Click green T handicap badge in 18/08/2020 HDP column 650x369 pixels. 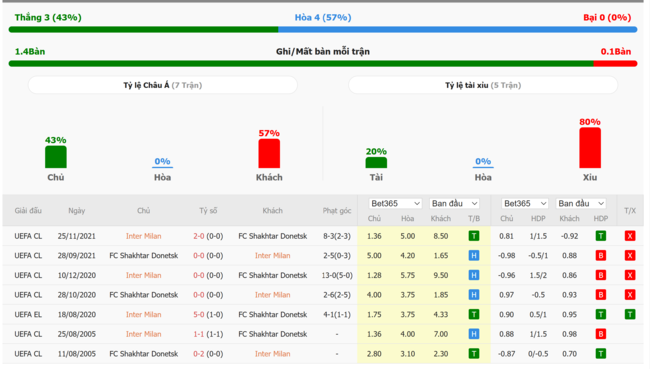click(600, 315)
